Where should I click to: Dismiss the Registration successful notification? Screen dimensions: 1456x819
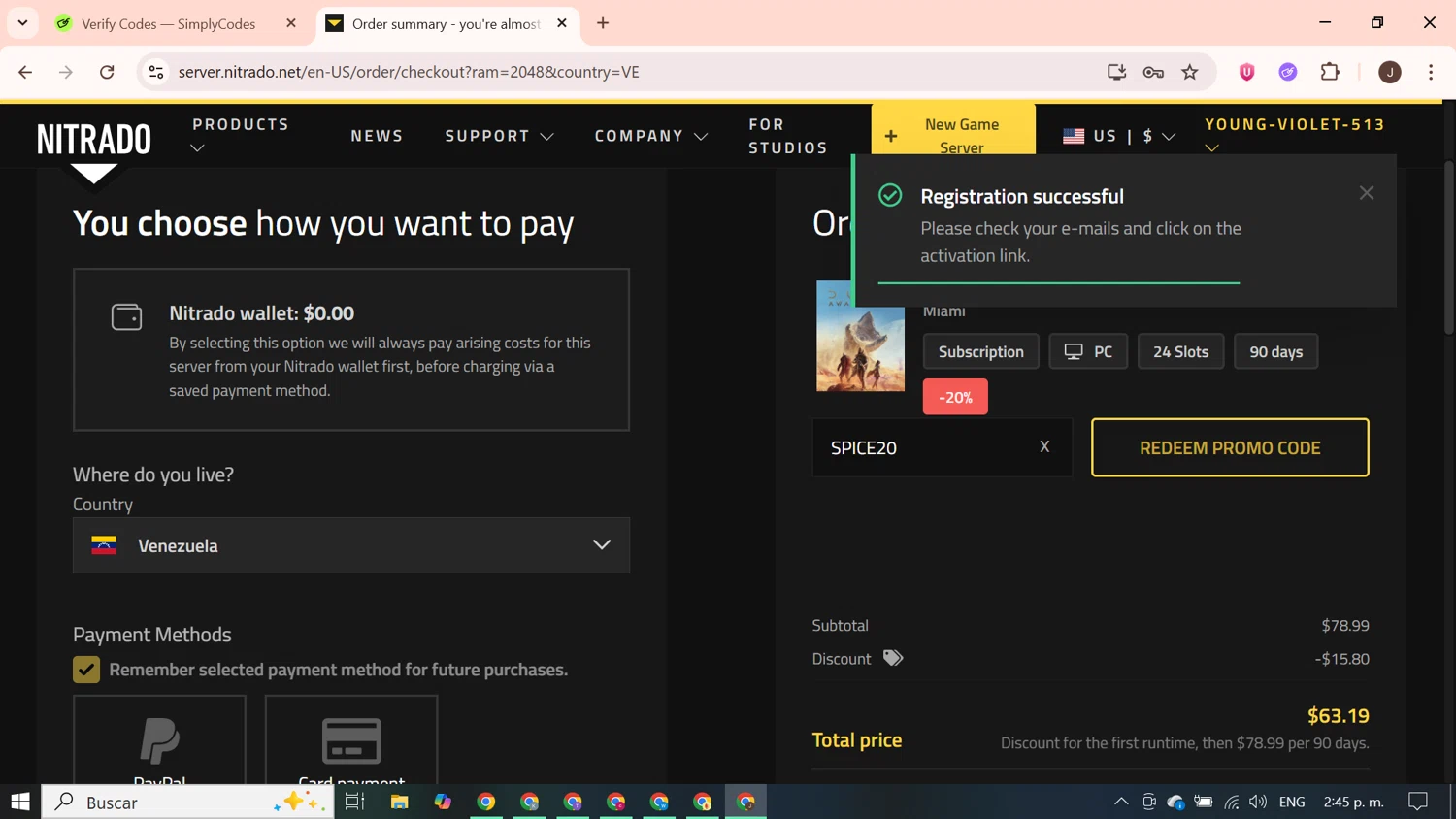[1367, 193]
